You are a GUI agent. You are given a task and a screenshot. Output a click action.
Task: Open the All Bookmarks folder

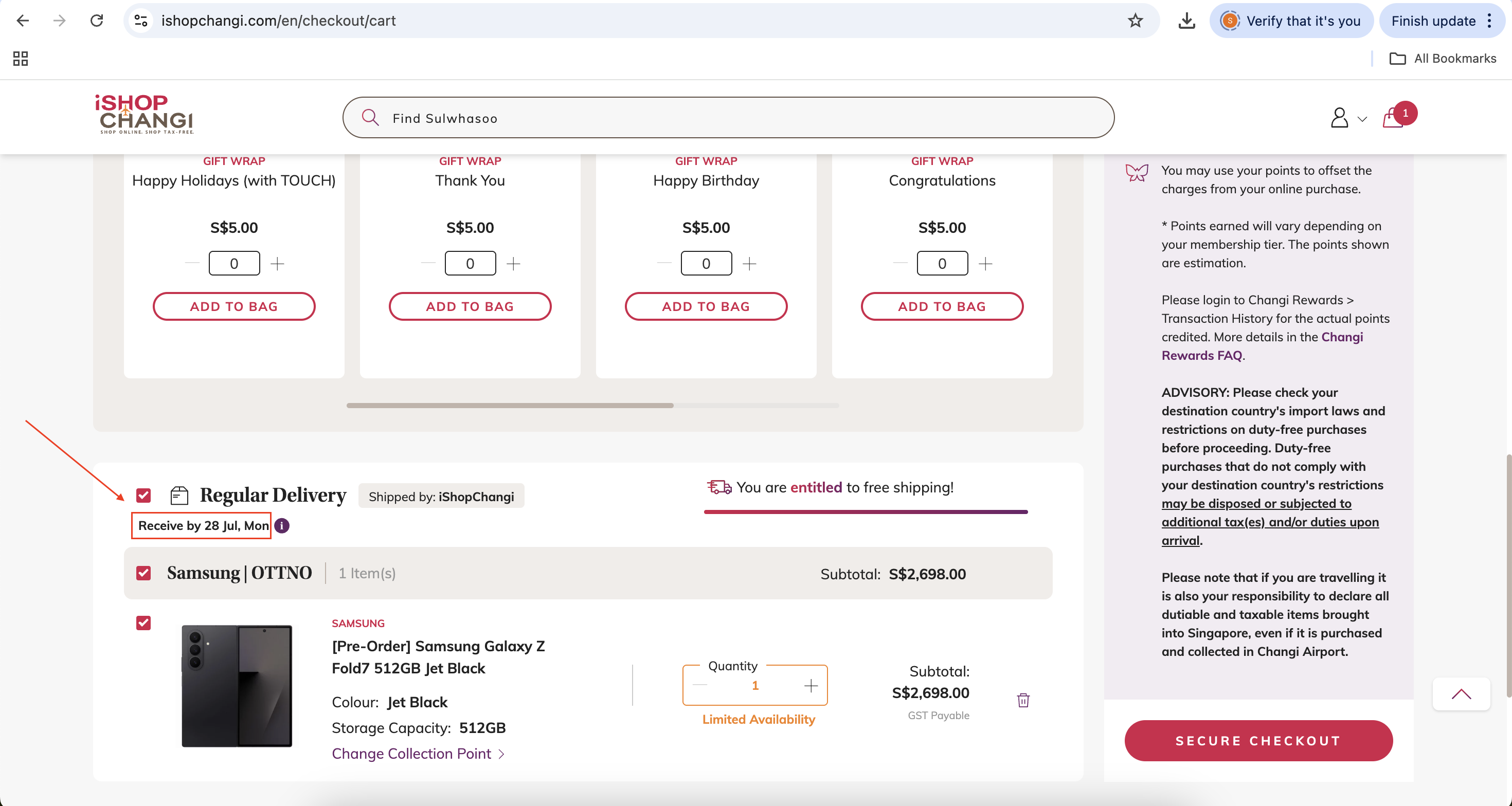click(1443, 59)
